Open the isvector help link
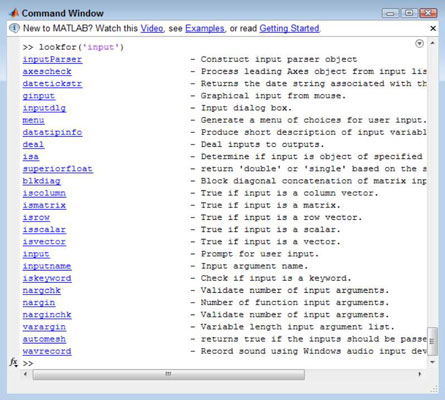Viewport: 445px width, 400px height. pyautogui.click(x=44, y=242)
